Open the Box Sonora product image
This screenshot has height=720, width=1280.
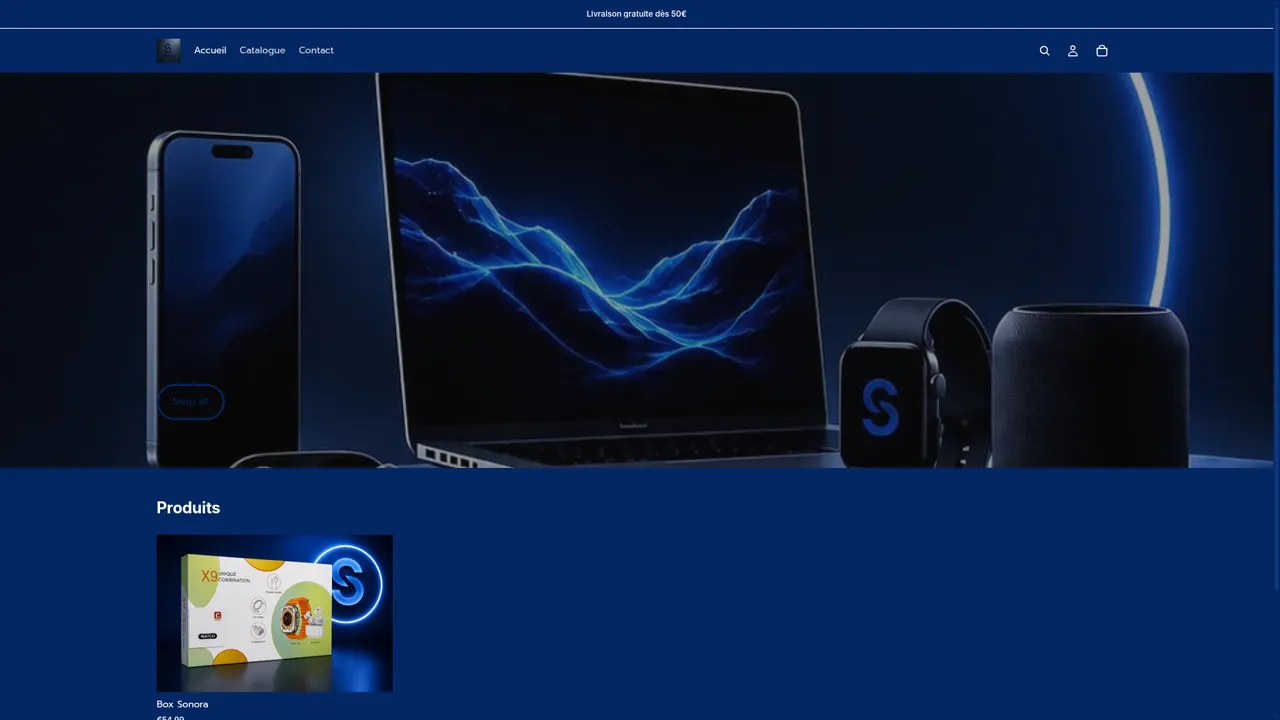(x=274, y=613)
